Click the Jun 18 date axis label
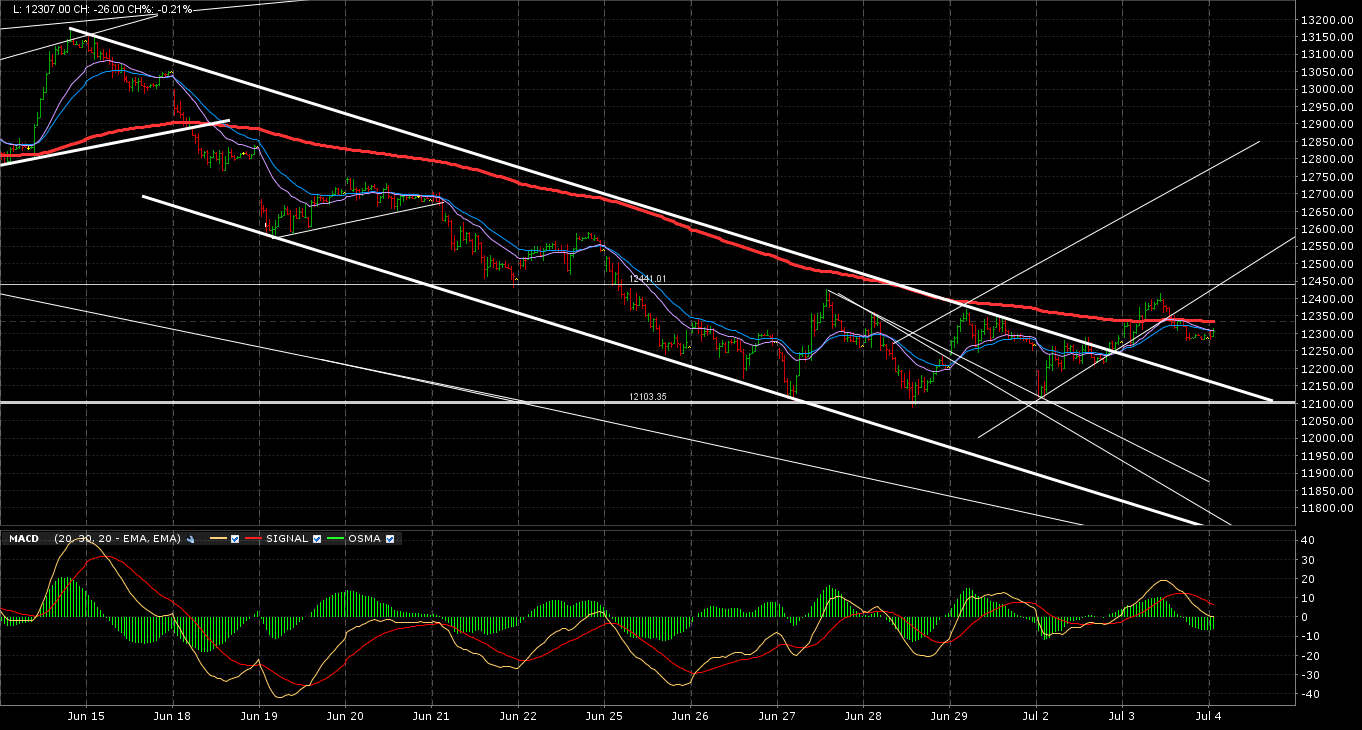The image size is (1362, 730). (173, 716)
